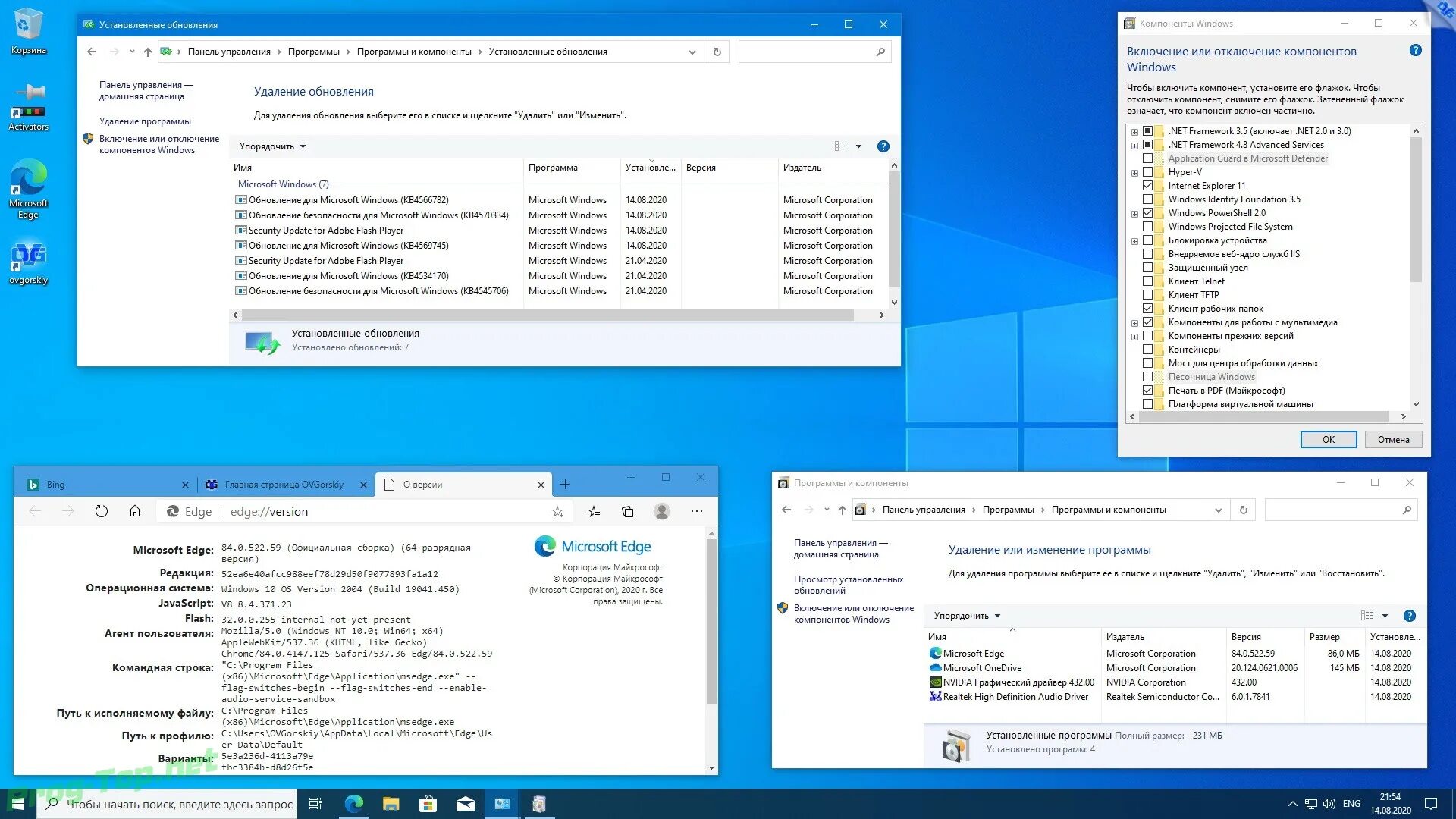Enable the Telnet client checkbox

tap(1147, 281)
